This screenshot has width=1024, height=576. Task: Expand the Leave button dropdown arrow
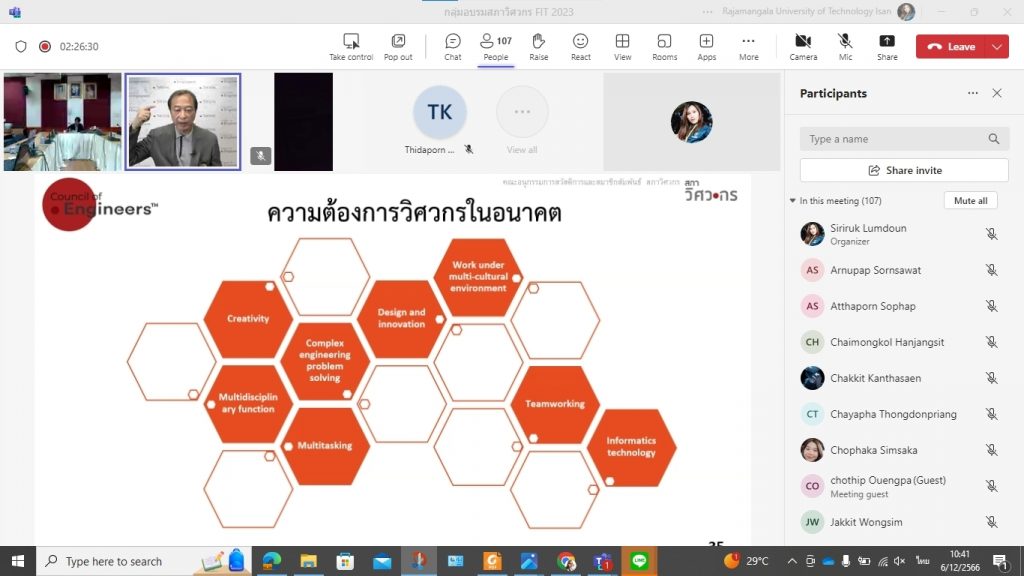pos(997,46)
